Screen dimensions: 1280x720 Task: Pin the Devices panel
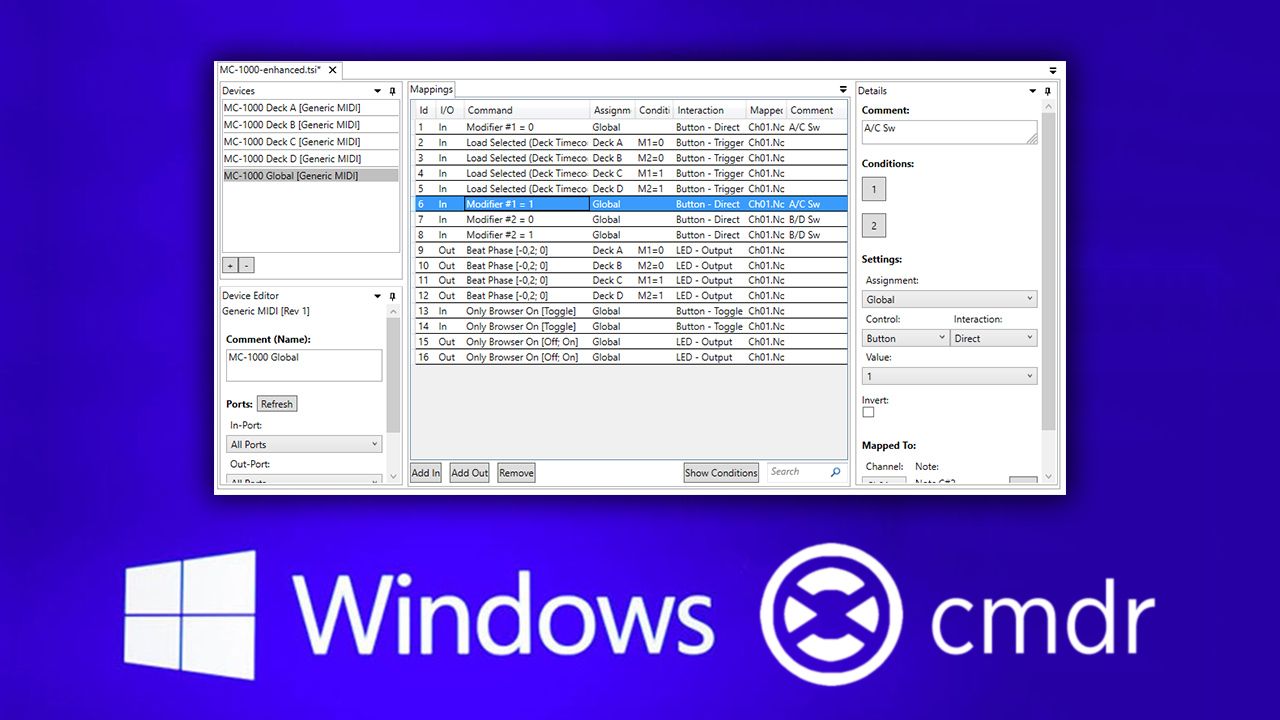click(393, 91)
